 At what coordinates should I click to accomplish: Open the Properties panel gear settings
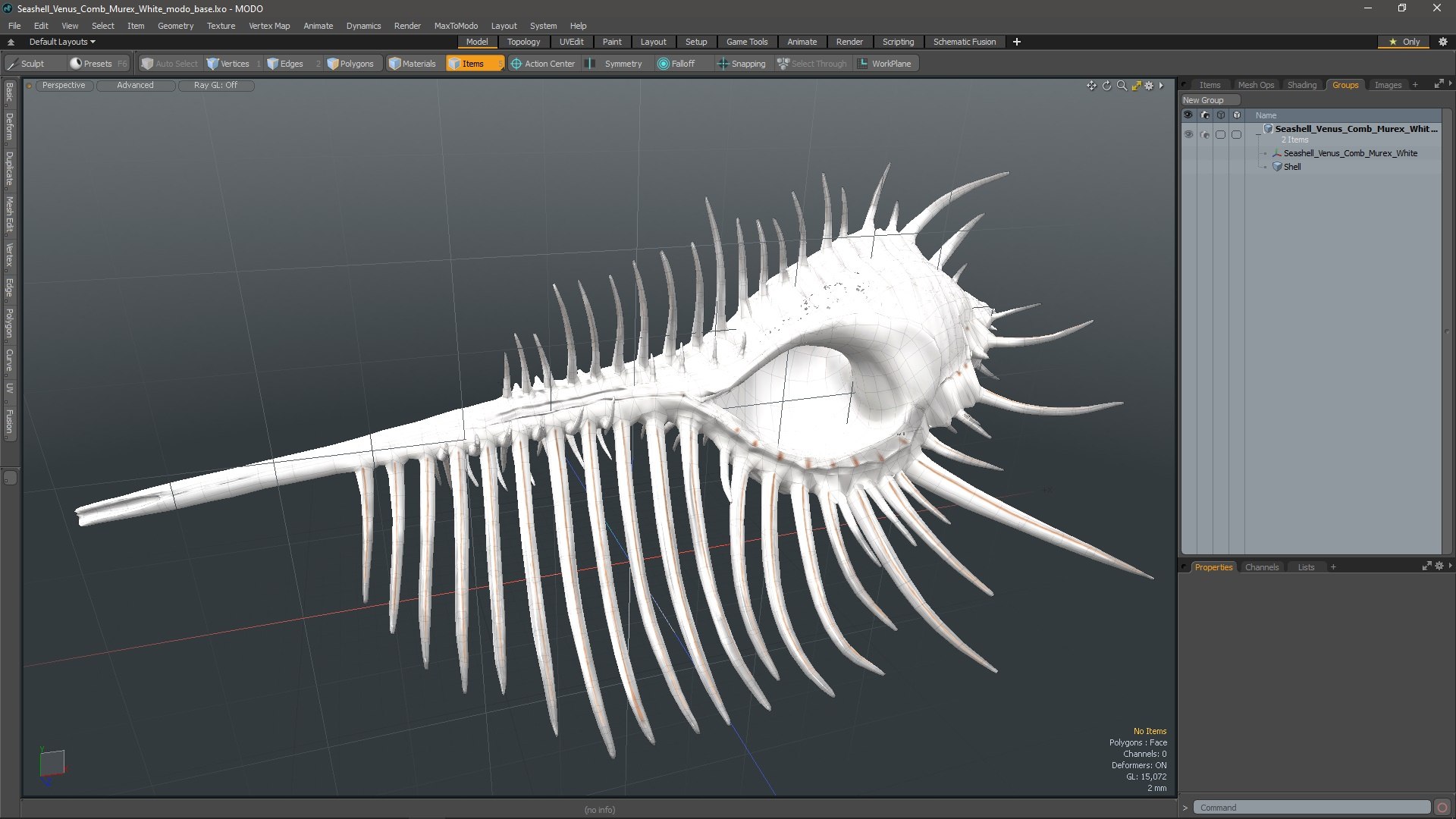1439,566
